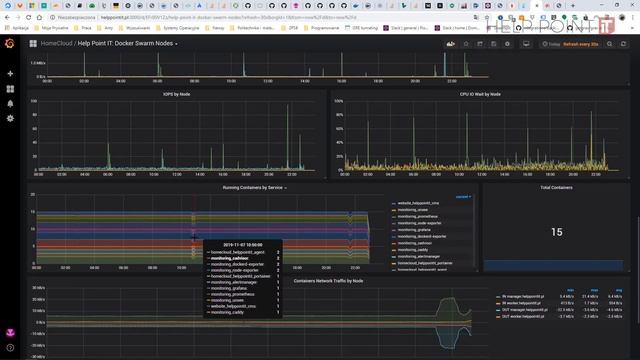Click the IN manager.helppointit.pl legend color swatch

498,297
